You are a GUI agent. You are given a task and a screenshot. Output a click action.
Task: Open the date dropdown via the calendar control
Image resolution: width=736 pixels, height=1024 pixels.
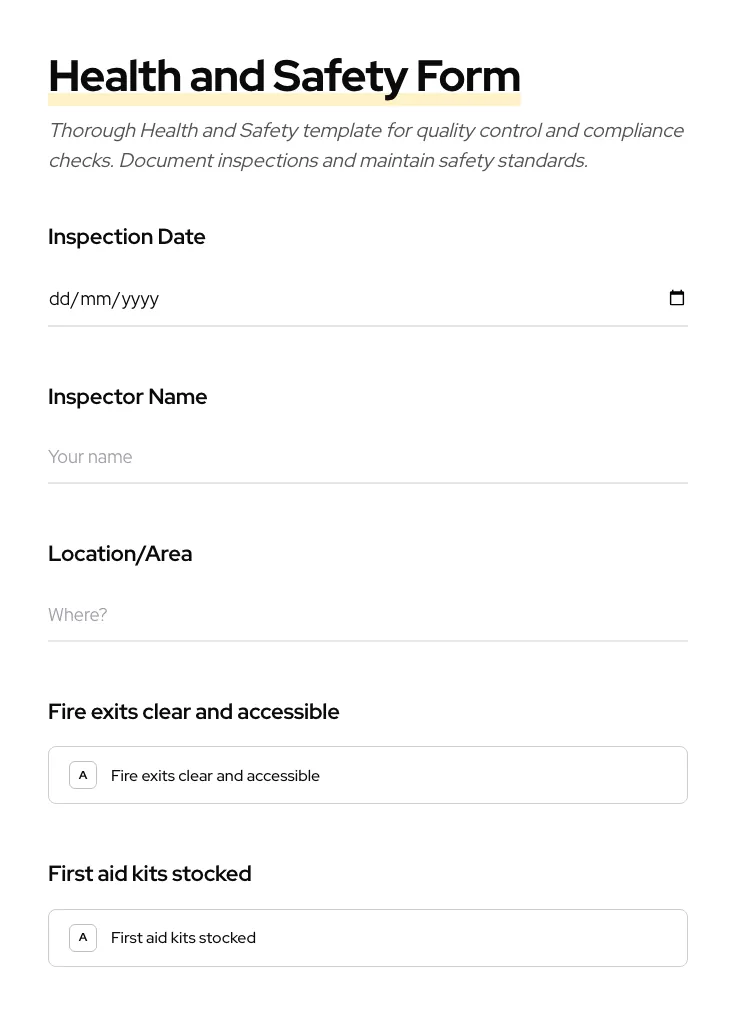(677, 297)
